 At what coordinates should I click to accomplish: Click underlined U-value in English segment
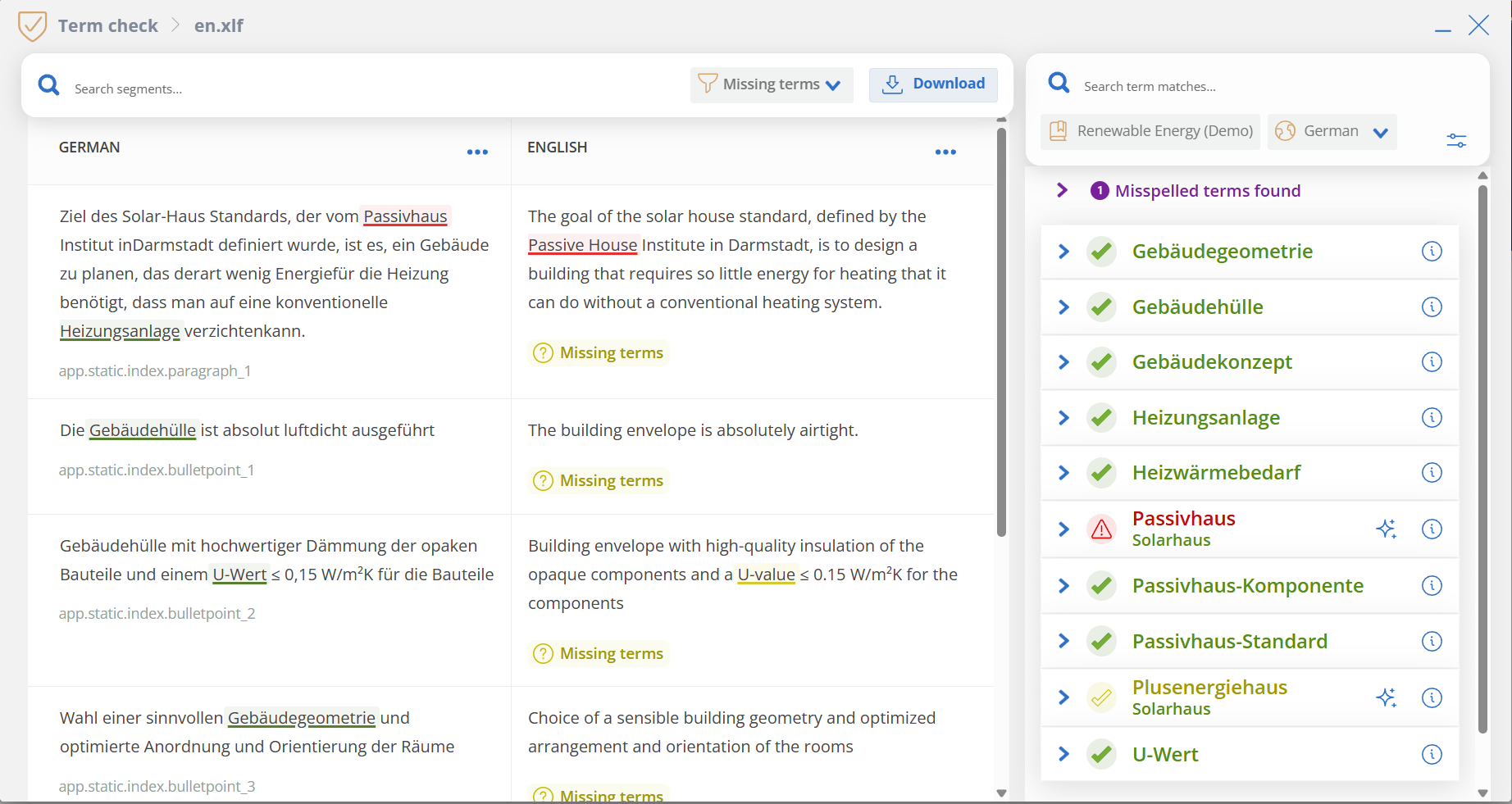tap(767, 575)
